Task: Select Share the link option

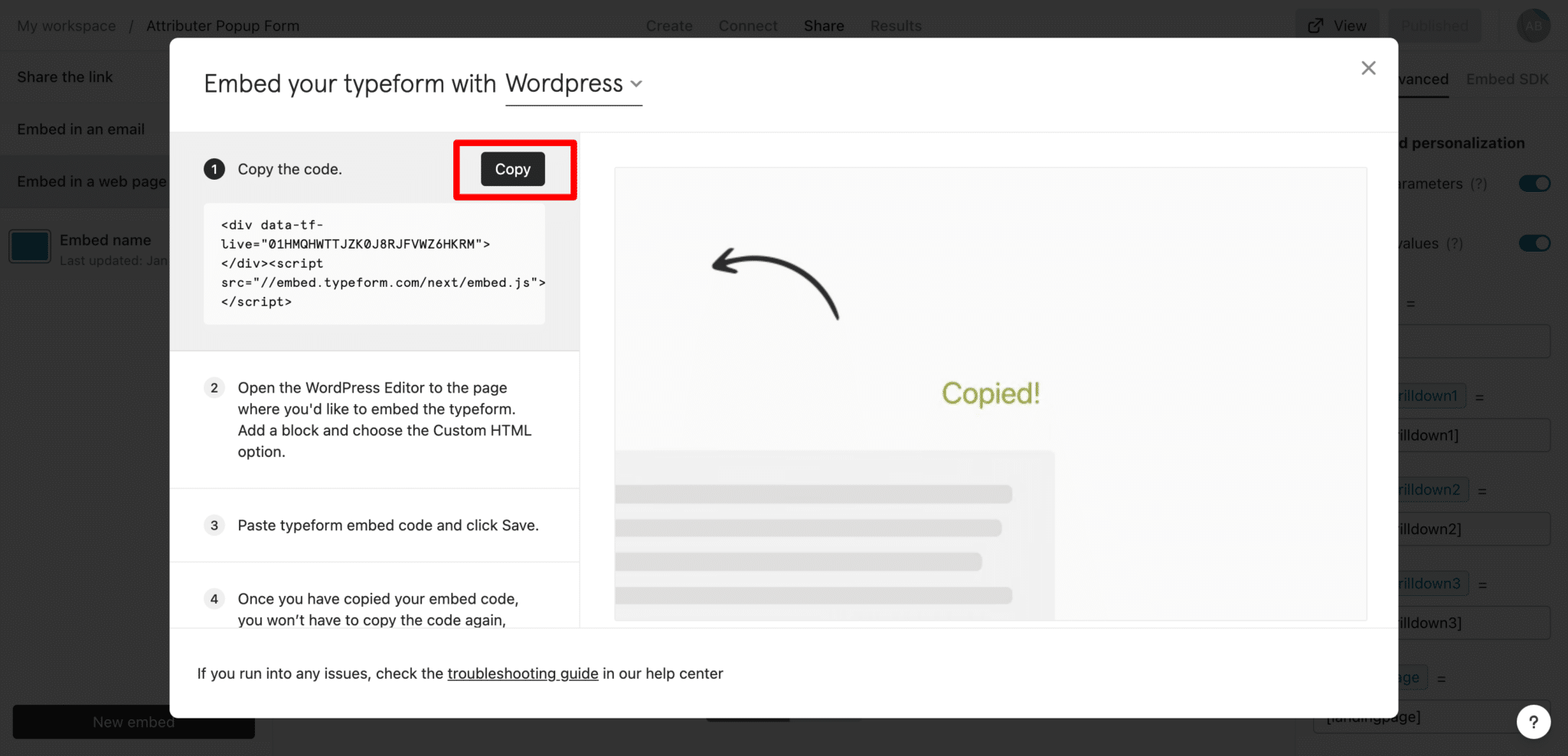Action: coord(65,77)
